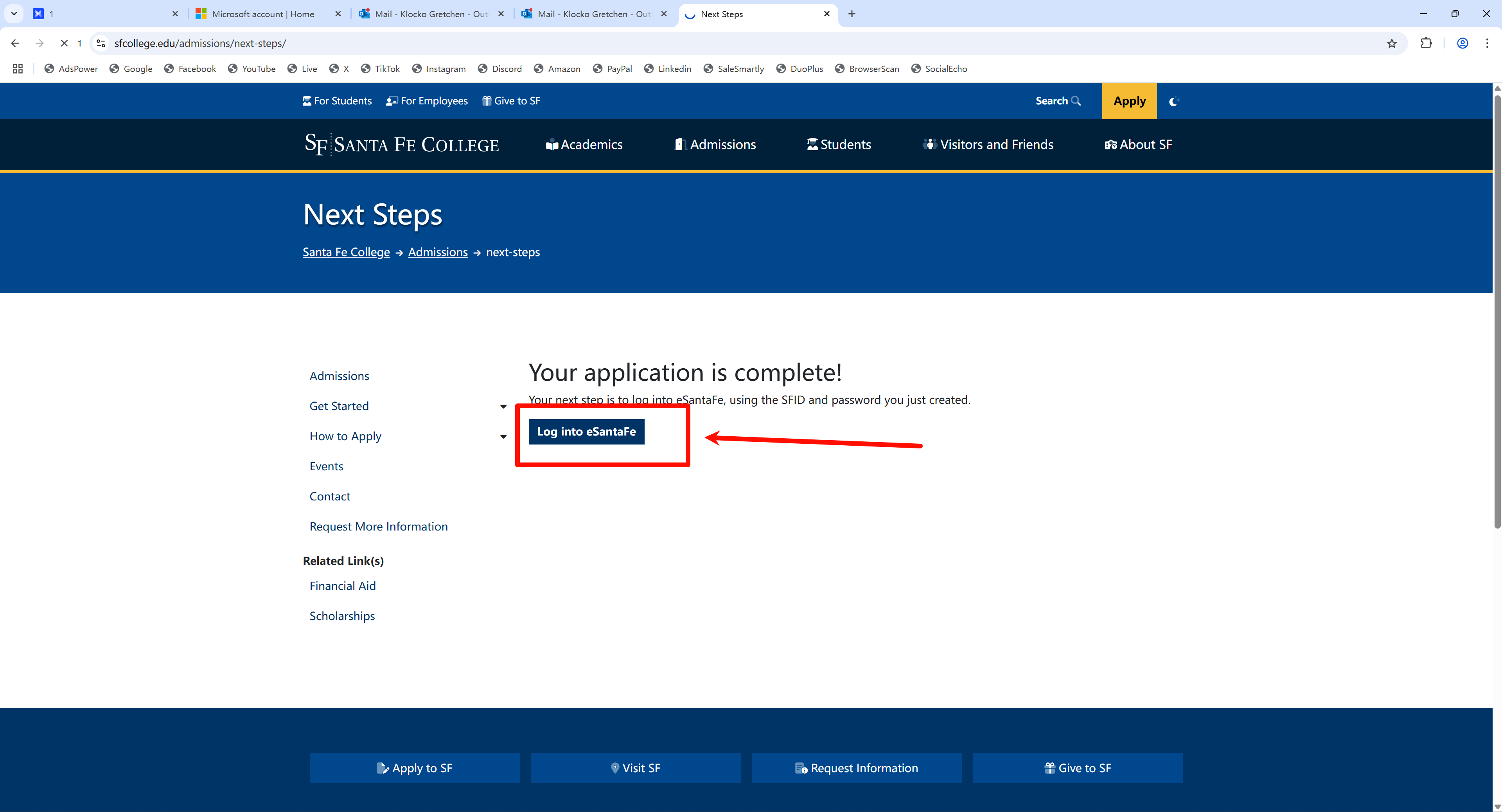
Task: Close the Microsoft account tab
Action: click(x=338, y=13)
